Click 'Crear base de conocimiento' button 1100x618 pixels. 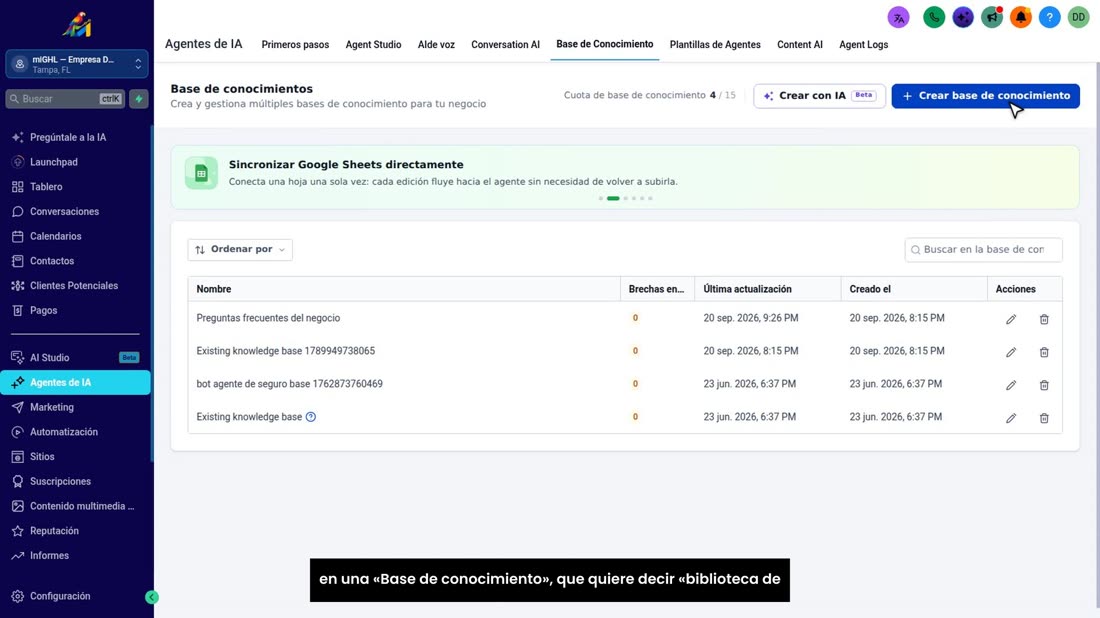coord(986,96)
